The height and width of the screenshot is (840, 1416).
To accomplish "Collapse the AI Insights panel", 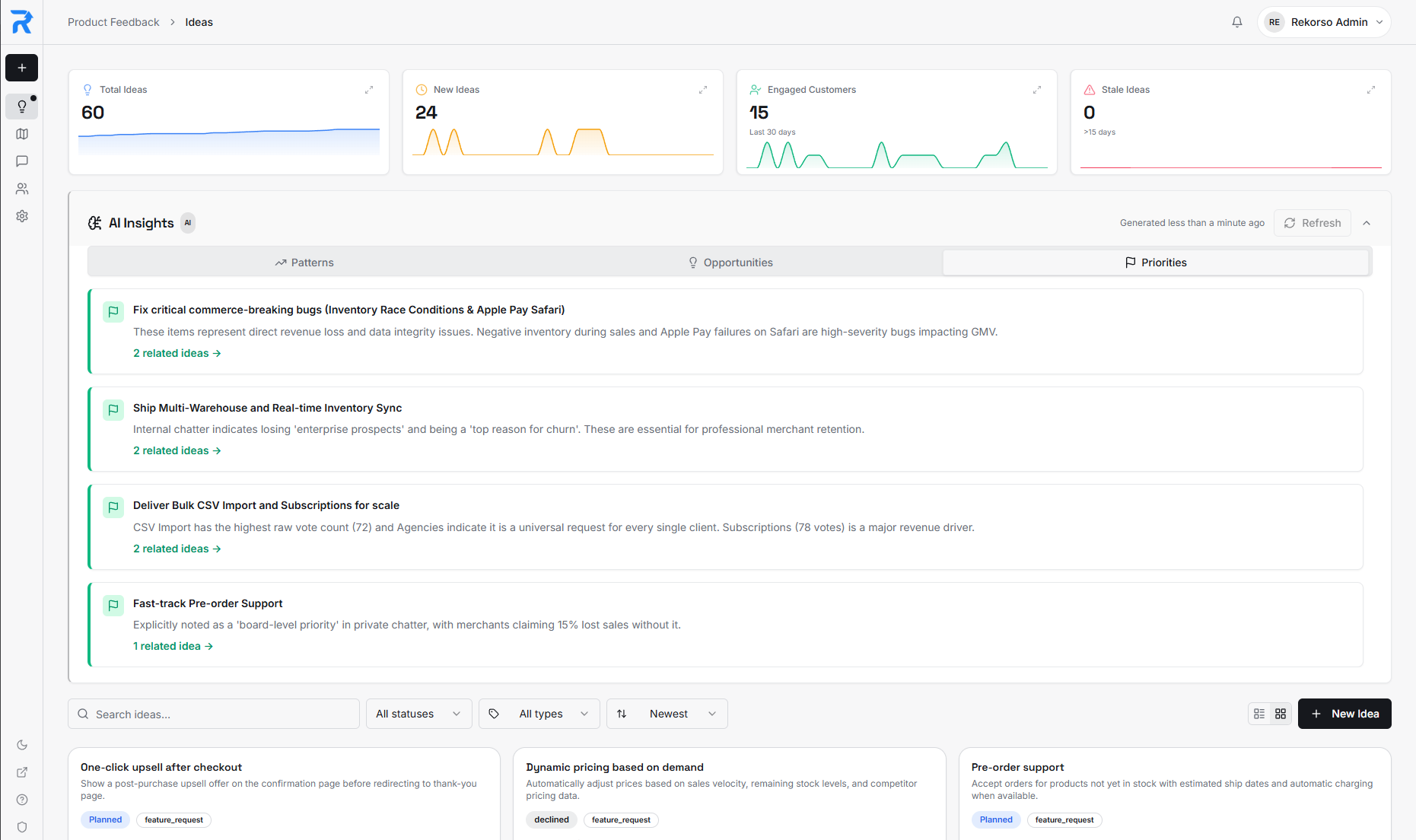I will coord(1367,223).
